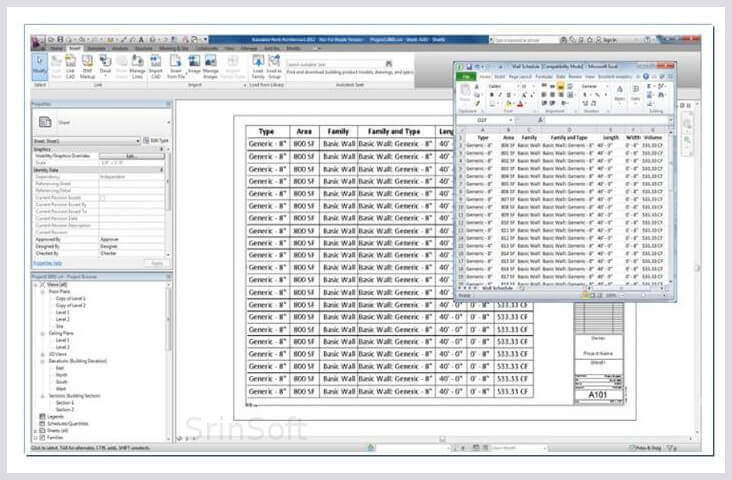Switch to Page Layout tab in Excel
This screenshot has width=732, height=480.
(x=520, y=76)
